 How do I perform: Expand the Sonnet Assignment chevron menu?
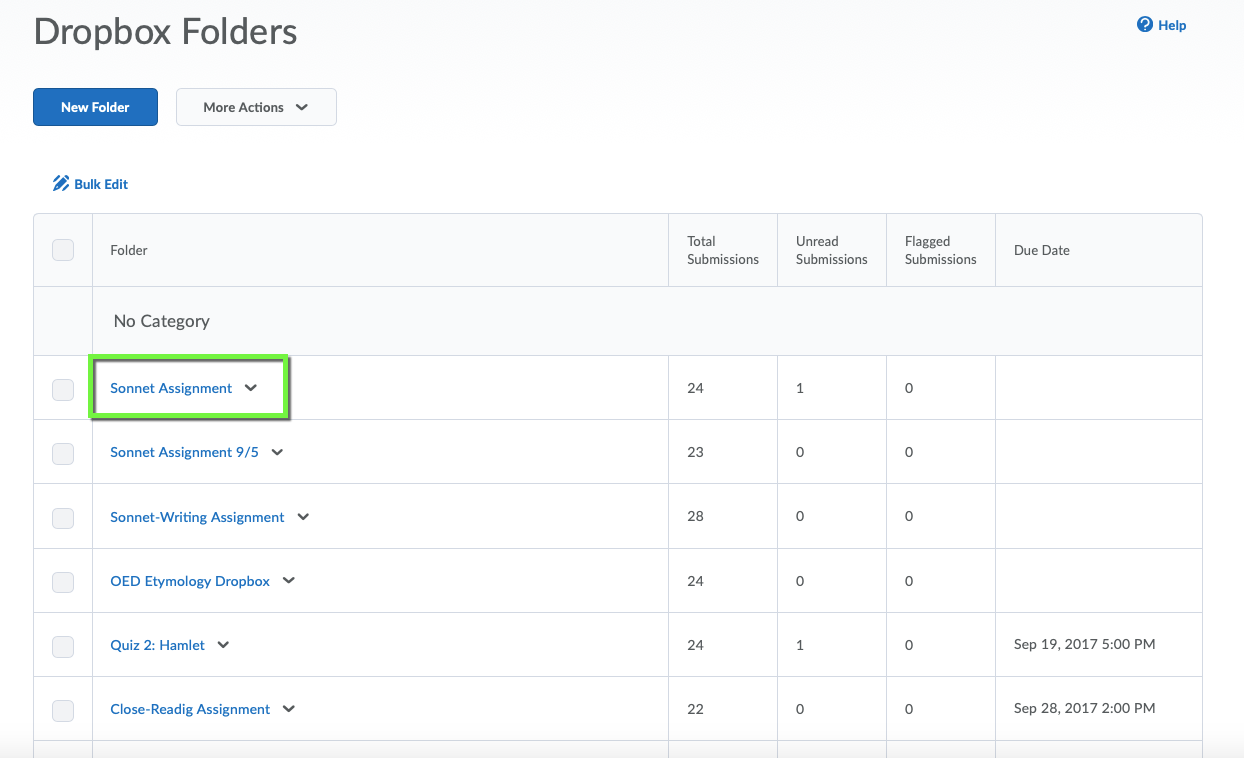(x=251, y=388)
